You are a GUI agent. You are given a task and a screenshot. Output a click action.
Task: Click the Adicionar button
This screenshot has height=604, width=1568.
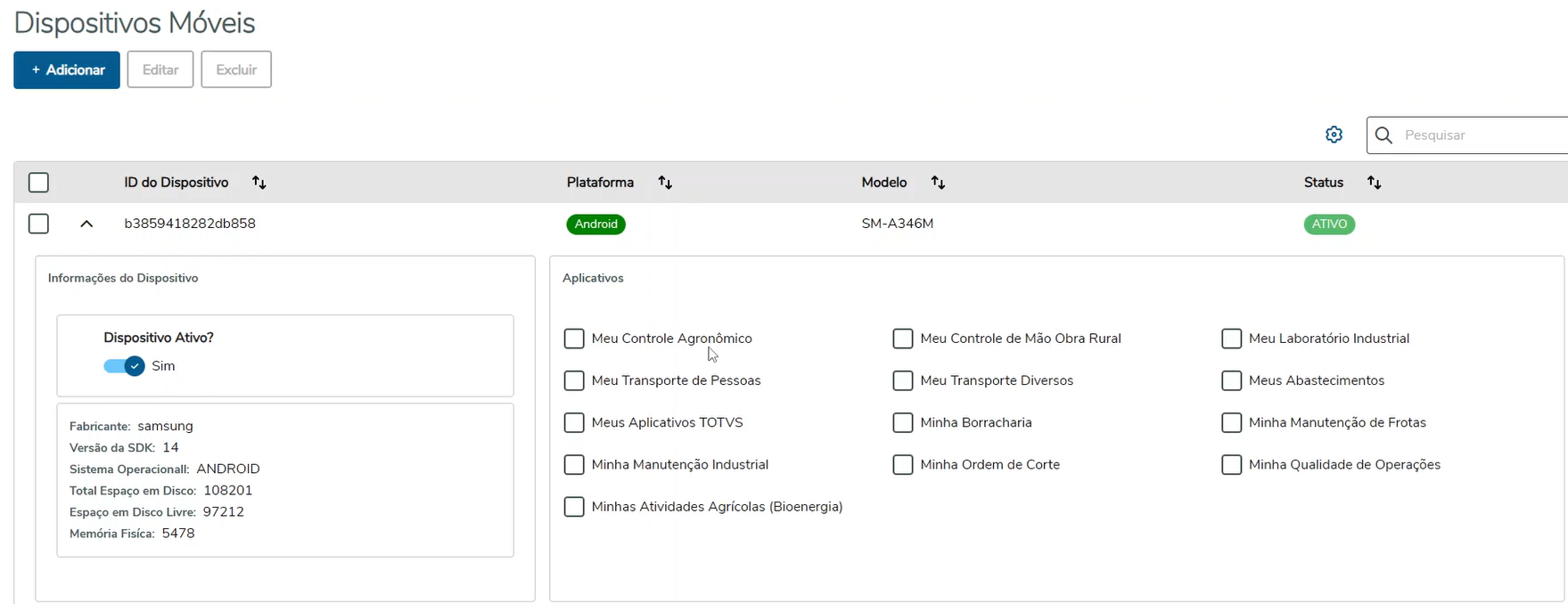[67, 69]
